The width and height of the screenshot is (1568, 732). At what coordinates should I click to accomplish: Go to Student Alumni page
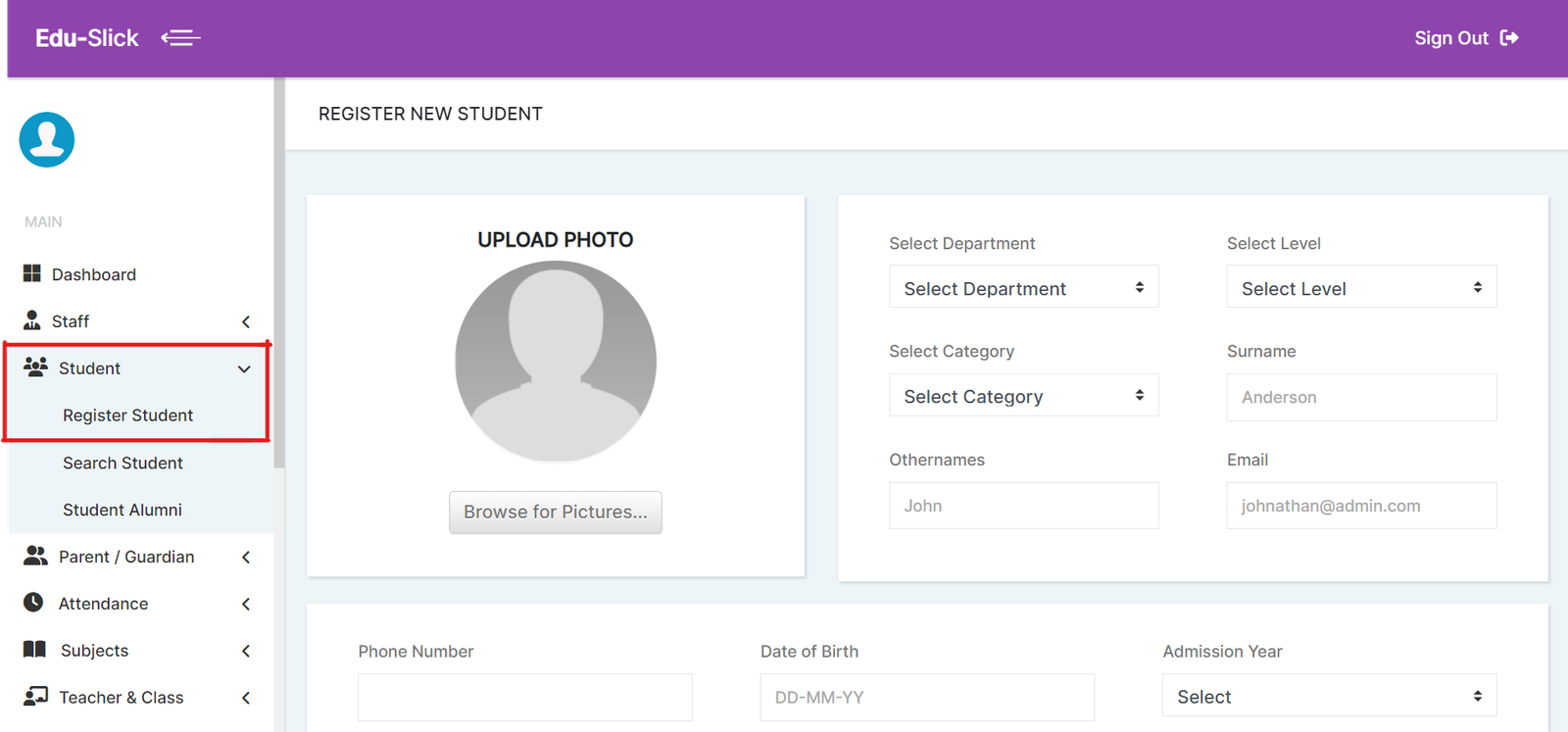(122, 510)
